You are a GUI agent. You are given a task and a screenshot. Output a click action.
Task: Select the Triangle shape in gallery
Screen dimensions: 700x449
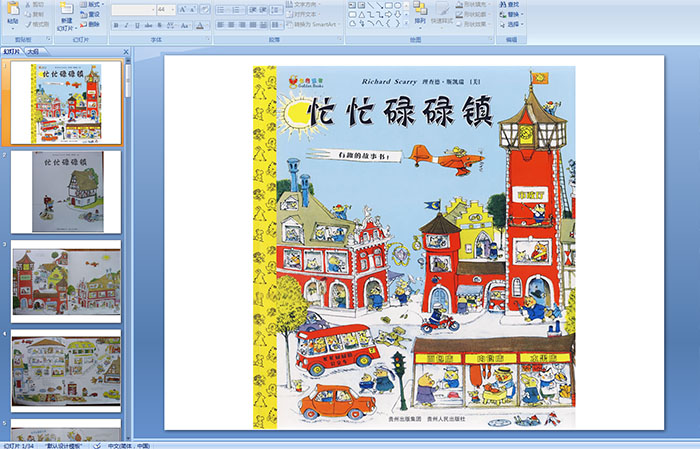pyautogui.click(x=362, y=14)
